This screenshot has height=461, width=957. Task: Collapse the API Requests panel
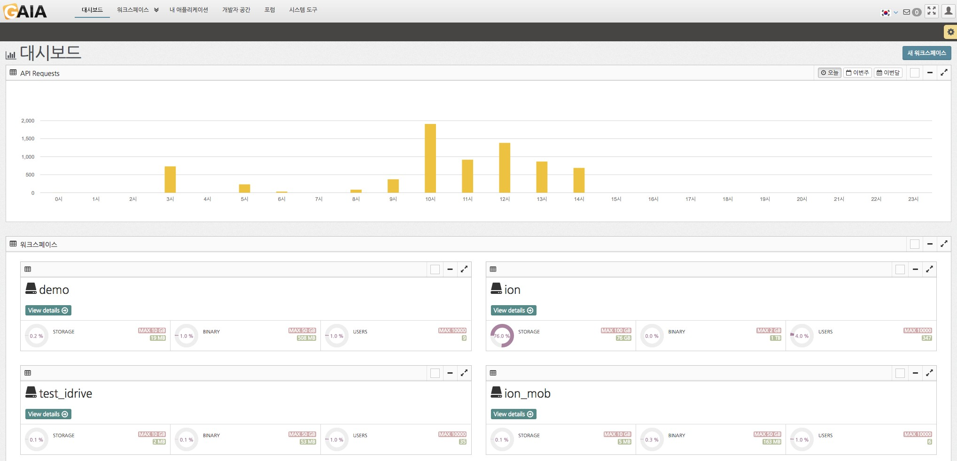[x=929, y=73]
